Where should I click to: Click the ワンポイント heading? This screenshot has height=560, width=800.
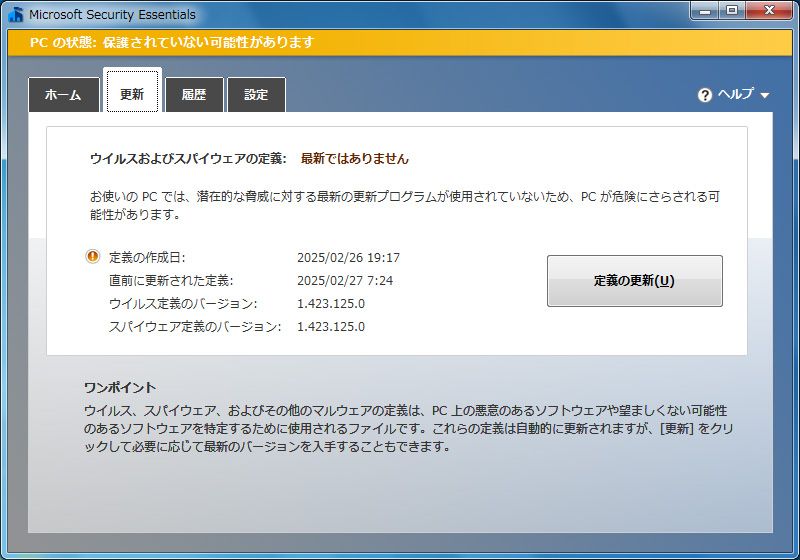(x=120, y=388)
